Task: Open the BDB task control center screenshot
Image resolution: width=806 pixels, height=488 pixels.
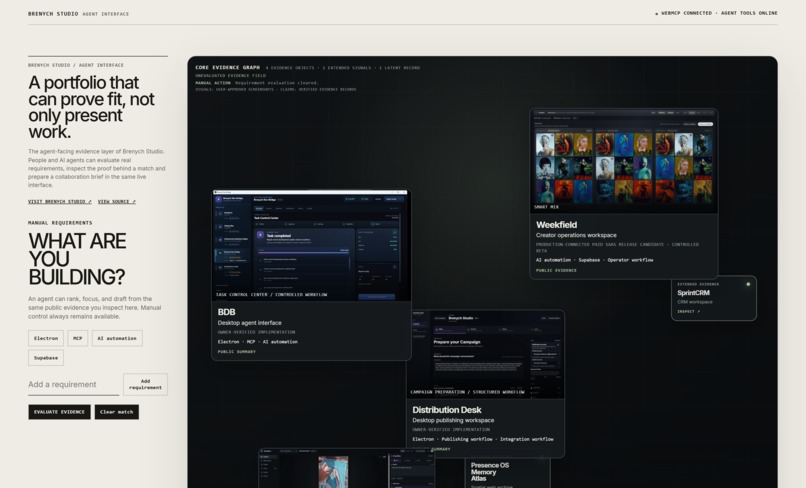Action: tap(312, 246)
